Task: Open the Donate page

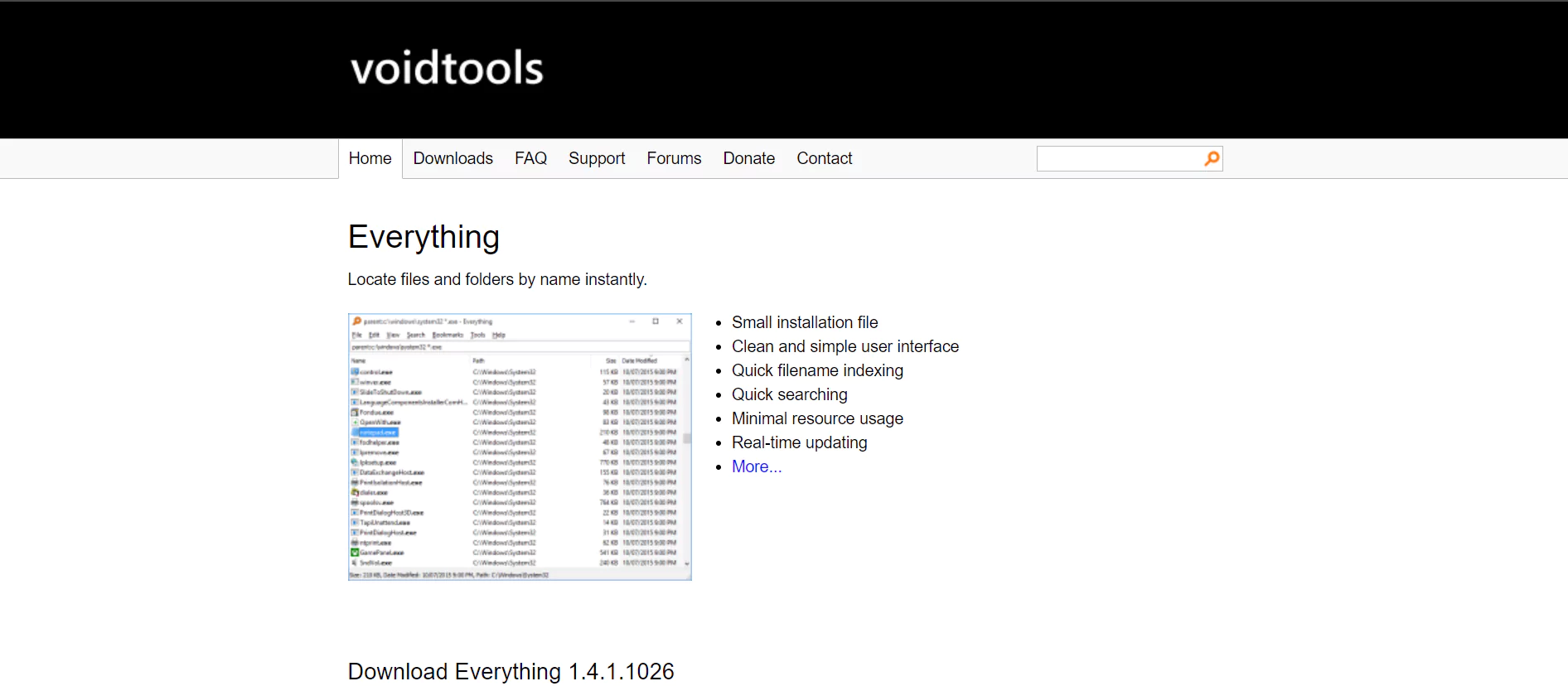Action: 749,158
